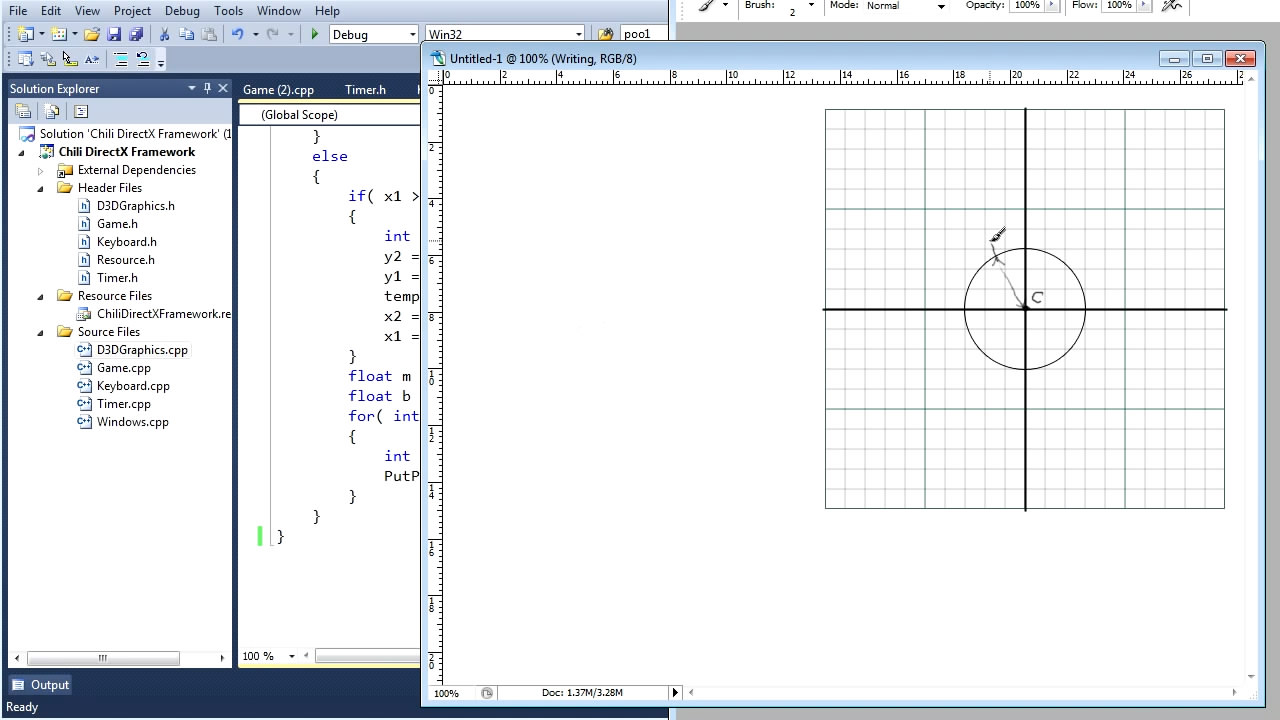Select Keyboard.h in the solution tree
The image size is (1280, 720).
pos(127,242)
